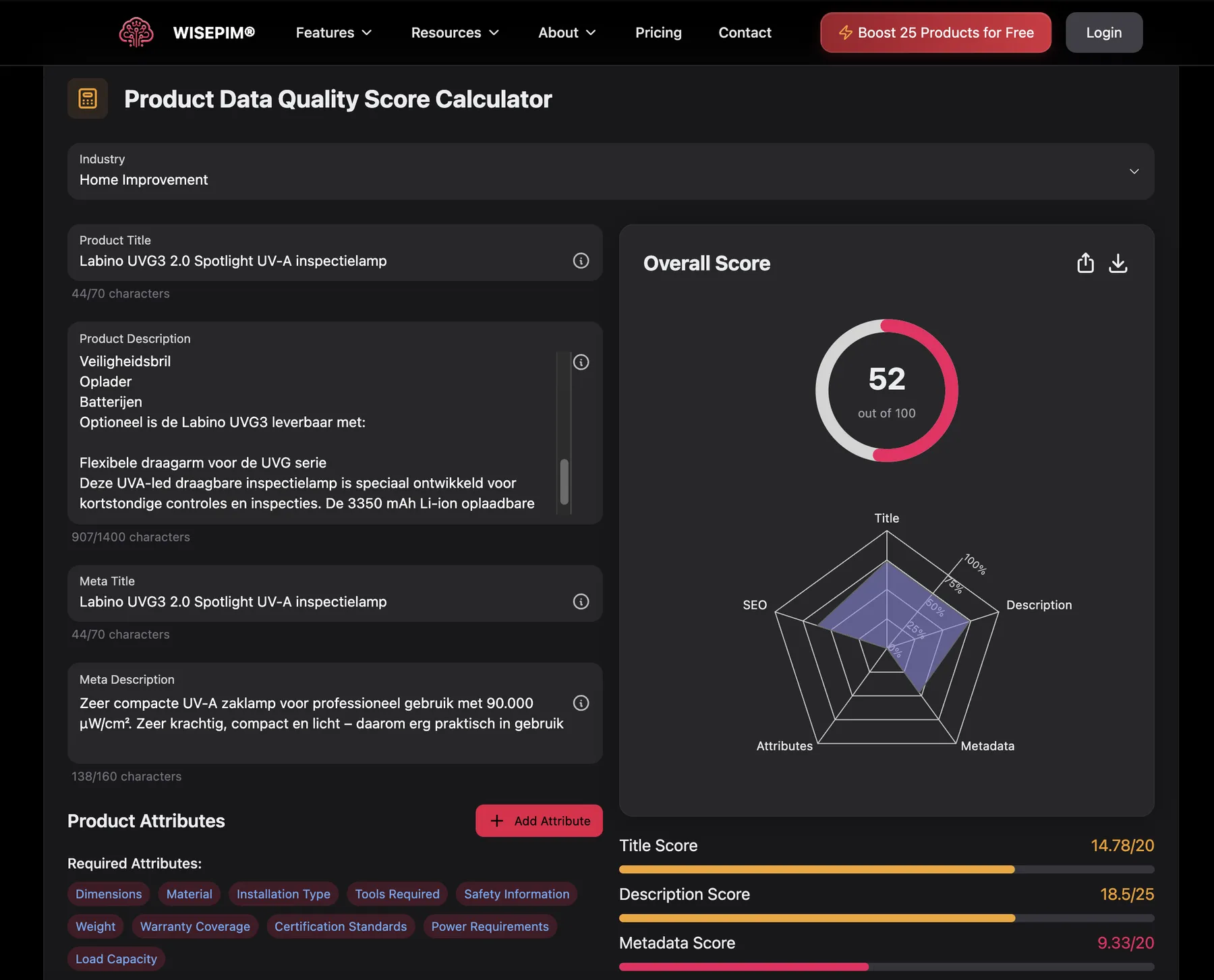Click the calculator icon beside the page title

click(88, 98)
